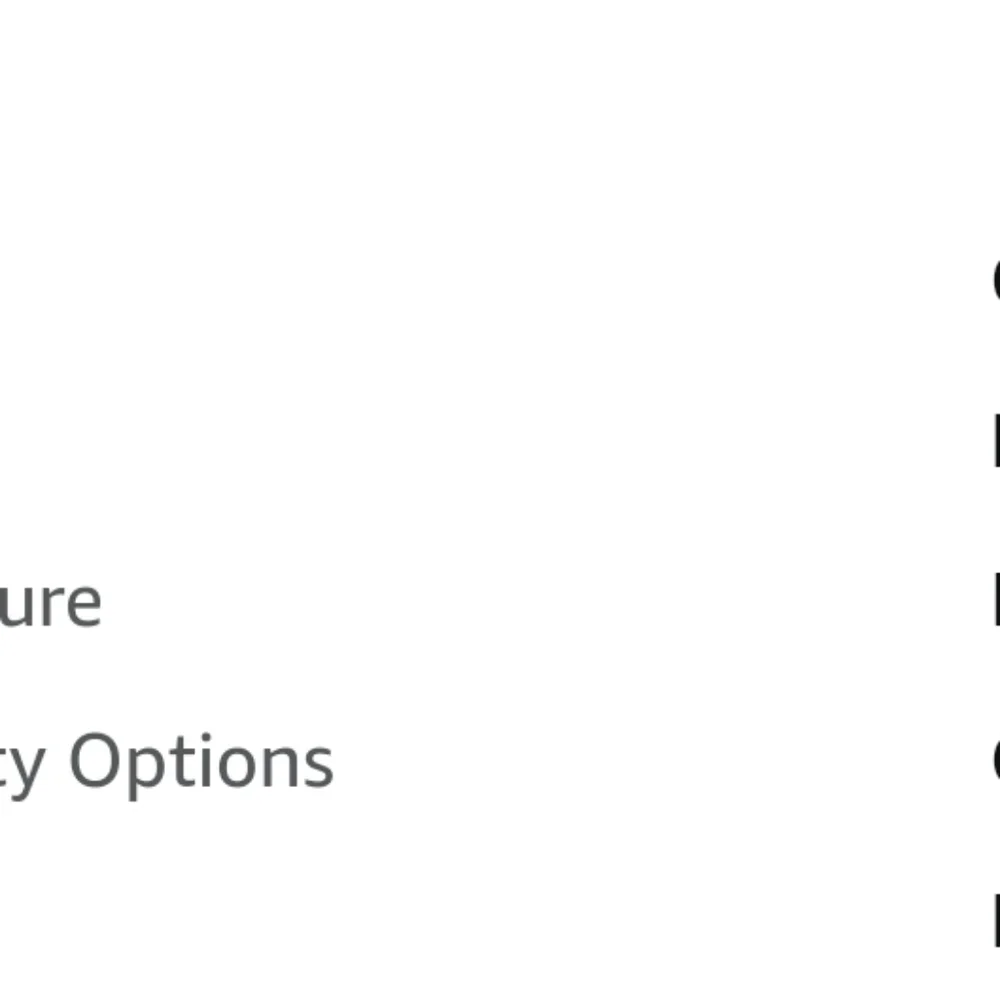The height and width of the screenshot is (998, 1000).
Task: Select the second bold heading at the right edge
Action: 996,441
